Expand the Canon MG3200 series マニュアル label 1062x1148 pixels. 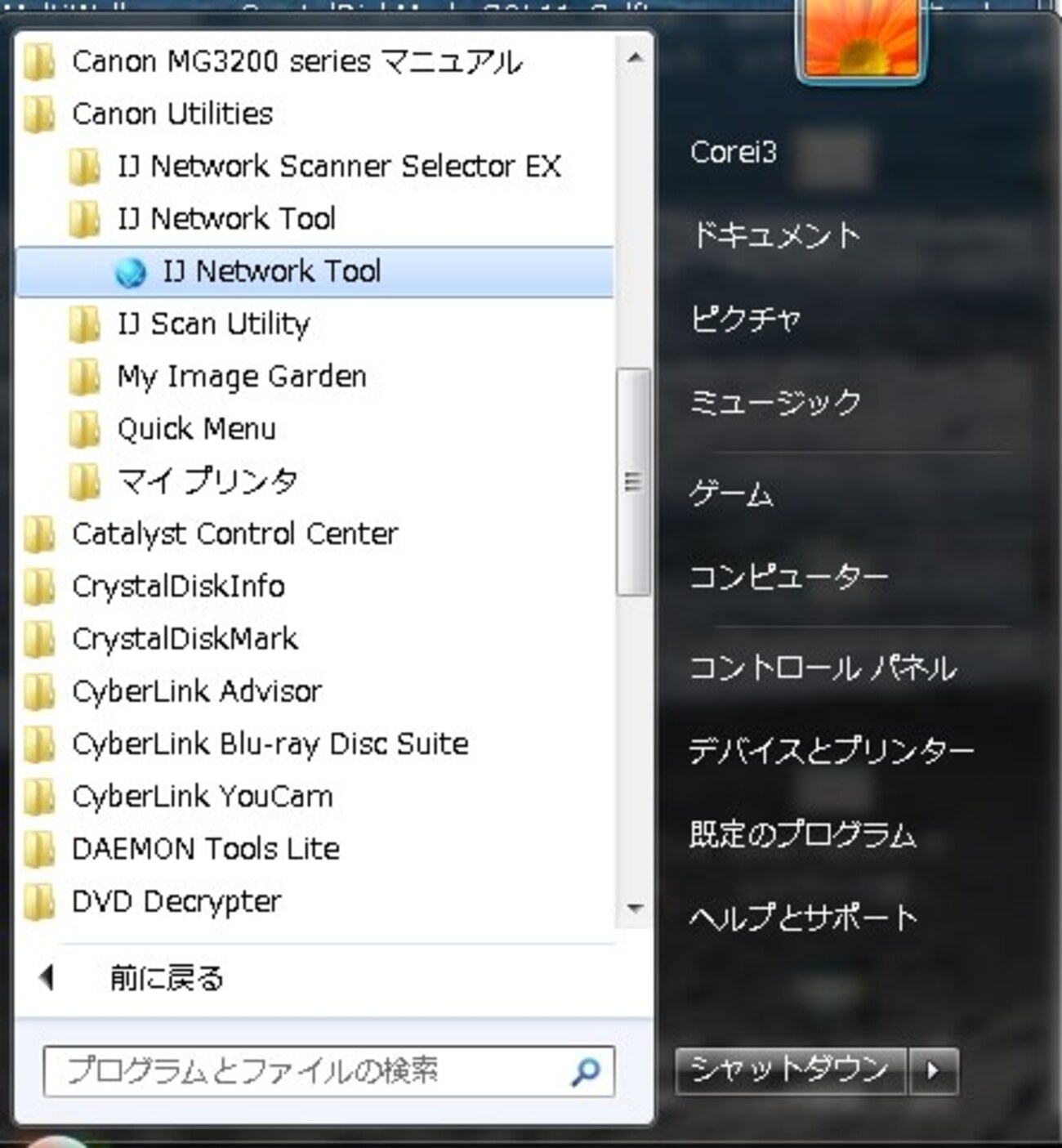[297, 62]
